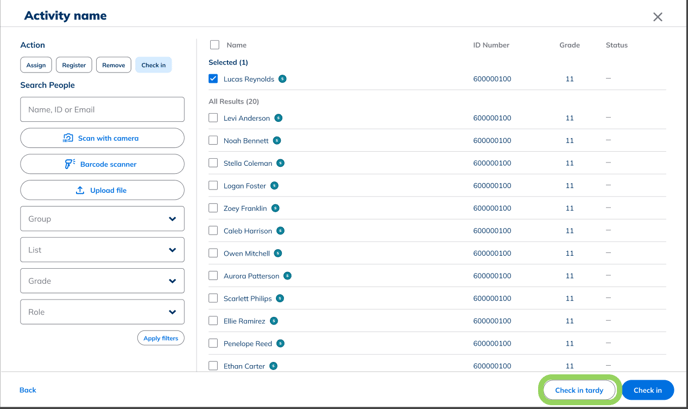Check the box for Levi Anderson
The image size is (688, 409).
[x=213, y=118]
